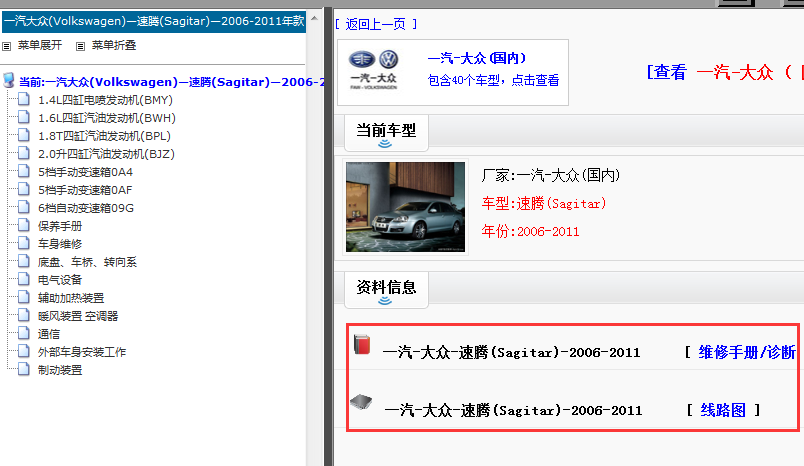Viewport: 804px width, 466px height.
Task: Open tree item 底盘、车桥、转向系
Action: pos(87,262)
